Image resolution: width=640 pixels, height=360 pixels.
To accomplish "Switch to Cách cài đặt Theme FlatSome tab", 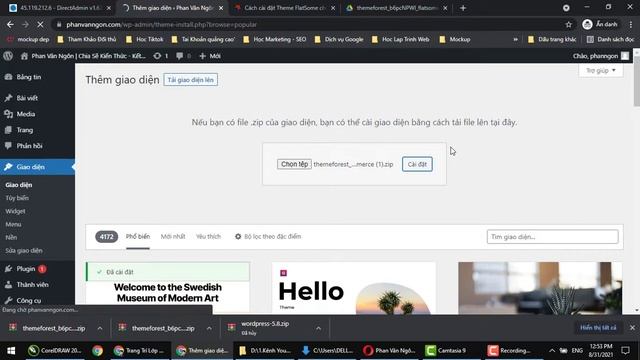I will tap(284, 8).
